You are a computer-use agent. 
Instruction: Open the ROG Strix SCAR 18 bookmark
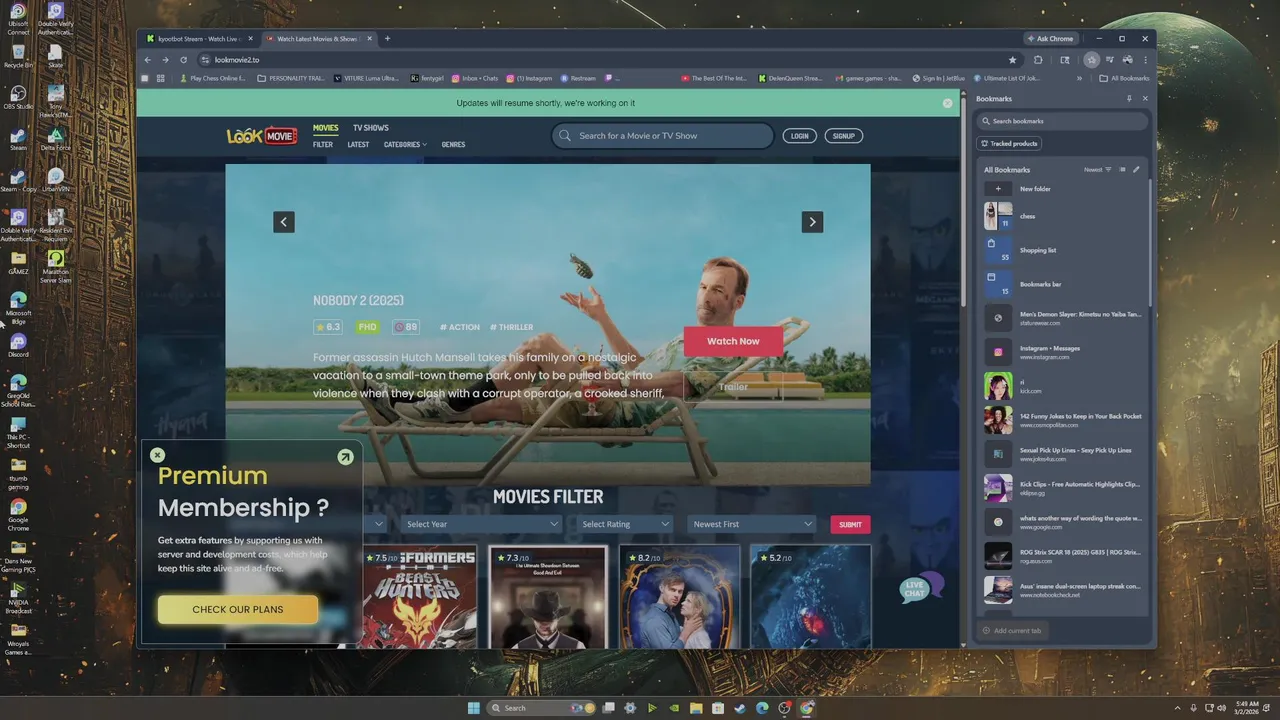coord(1062,556)
